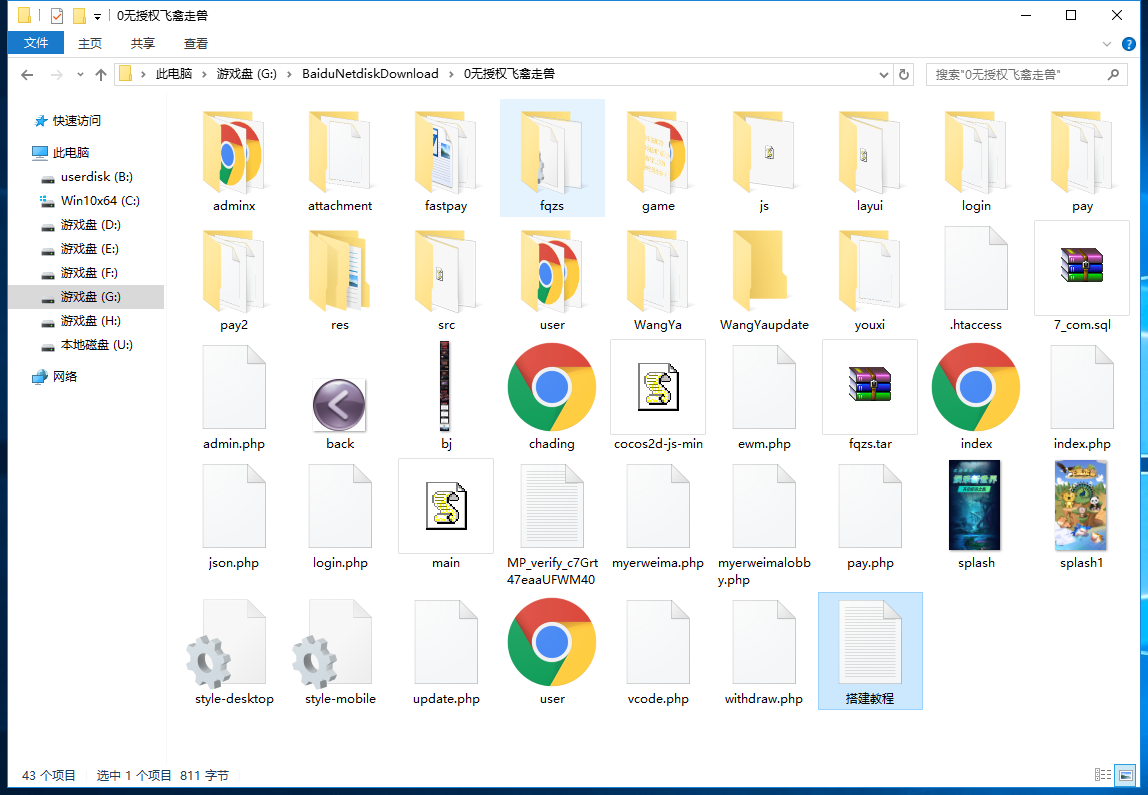Select 游戏盘 (D:) in navigation pane
Image resolution: width=1148 pixels, height=795 pixels.
pos(90,225)
